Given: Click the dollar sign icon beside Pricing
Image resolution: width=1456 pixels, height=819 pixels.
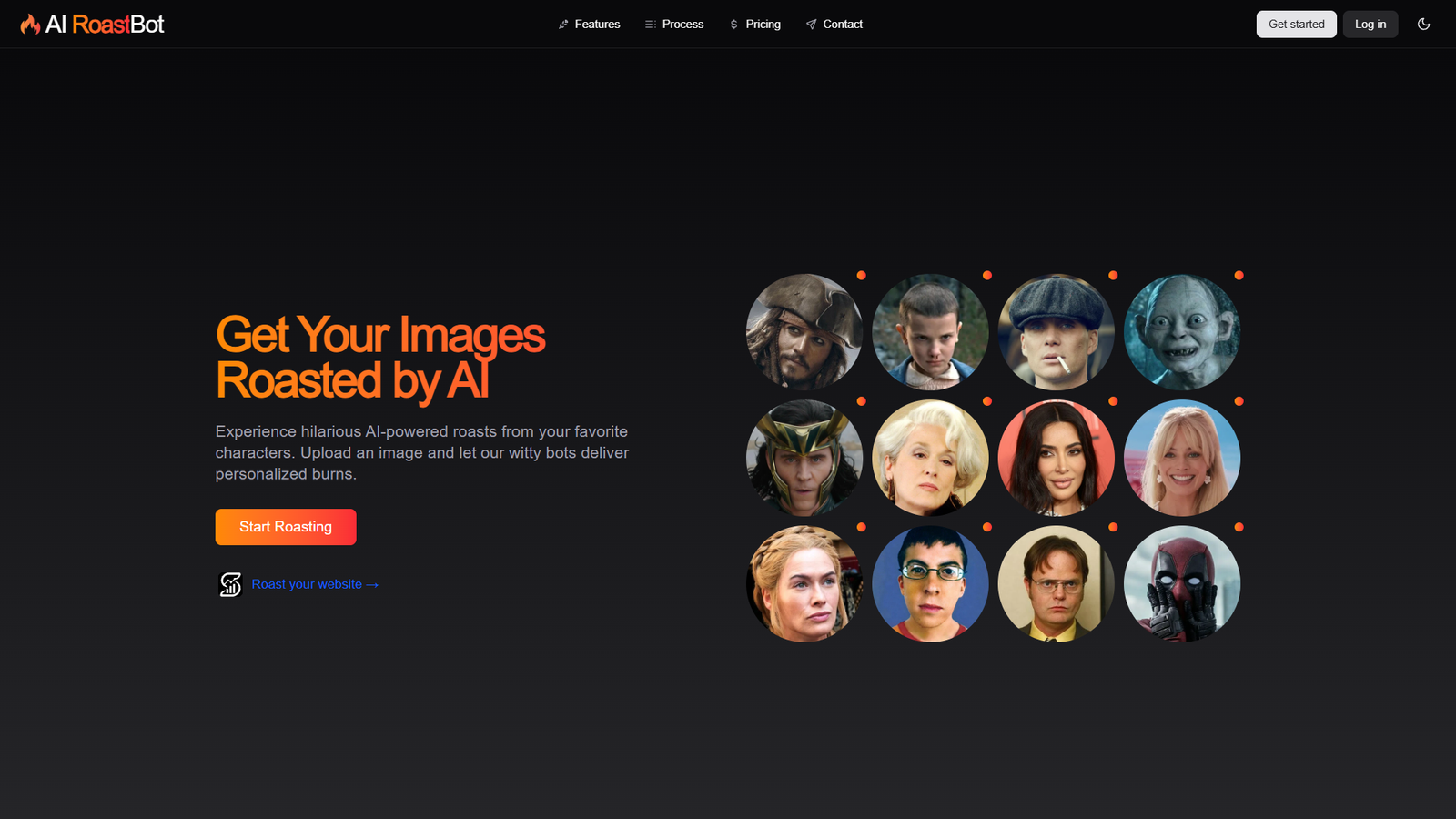Looking at the screenshot, I should (733, 25).
